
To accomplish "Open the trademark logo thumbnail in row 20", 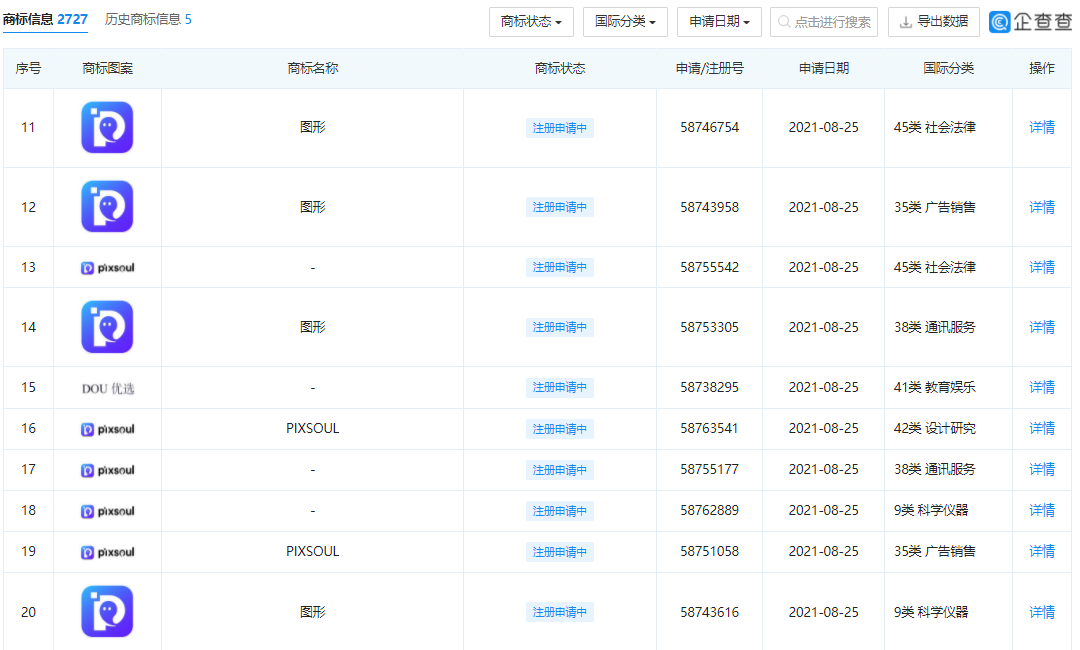I will (x=107, y=611).
